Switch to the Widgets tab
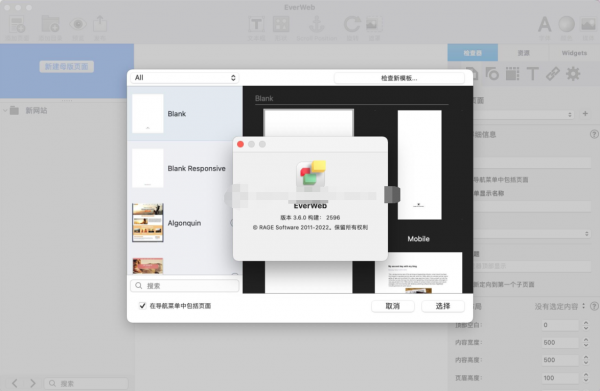The image size is (600, 391). click(574, 53)
